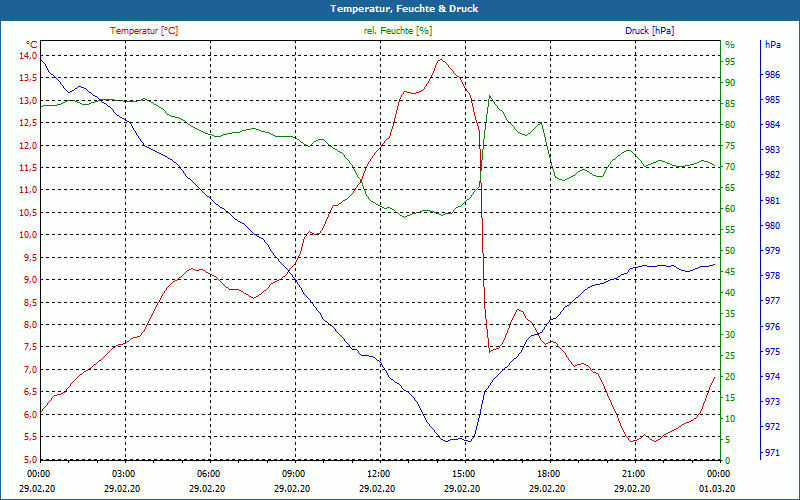Click the "15:00" time axis label
The image size is (800, 500).
click(x=462, y=474)
